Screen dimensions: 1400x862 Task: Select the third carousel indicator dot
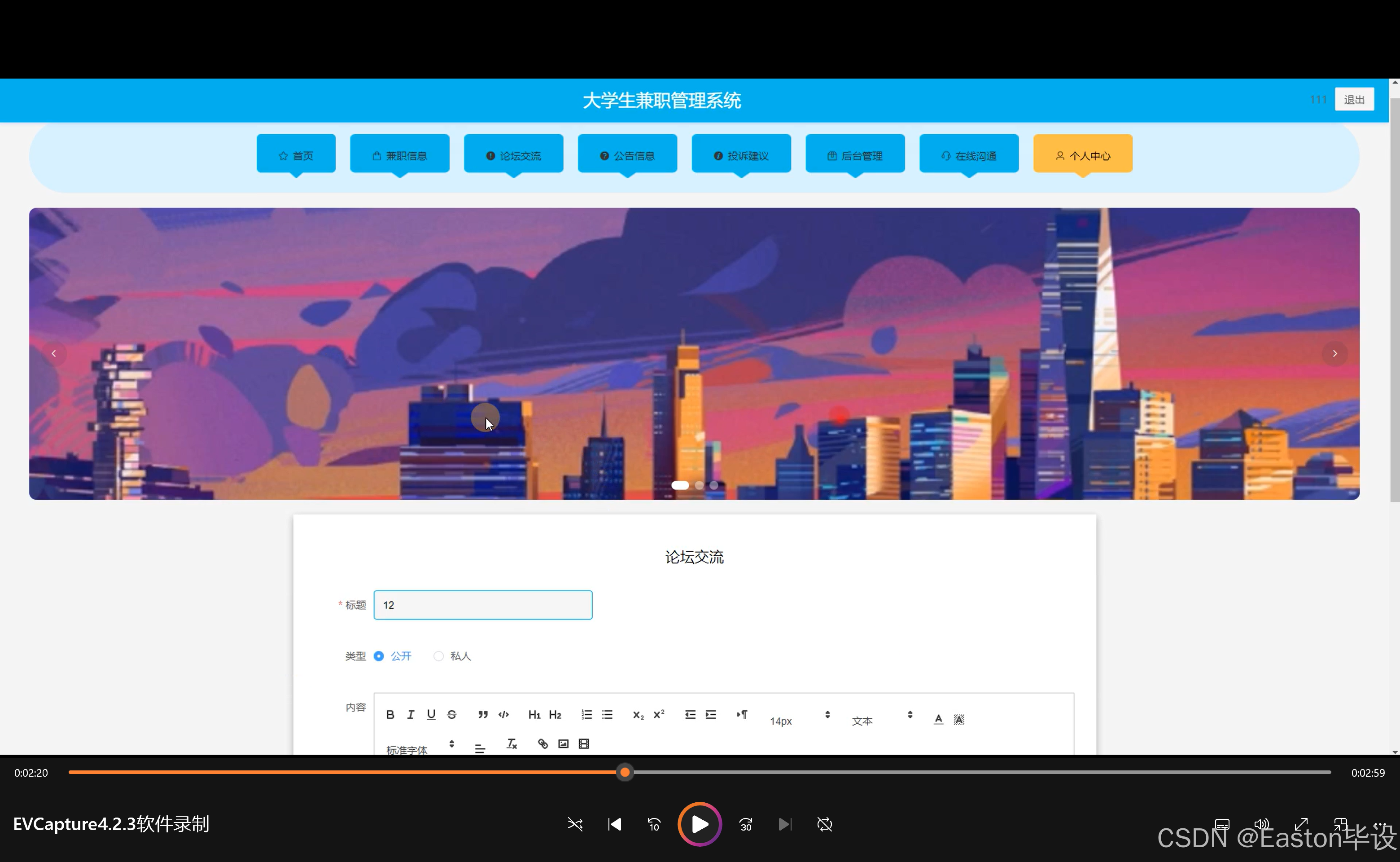coord(714,485)
